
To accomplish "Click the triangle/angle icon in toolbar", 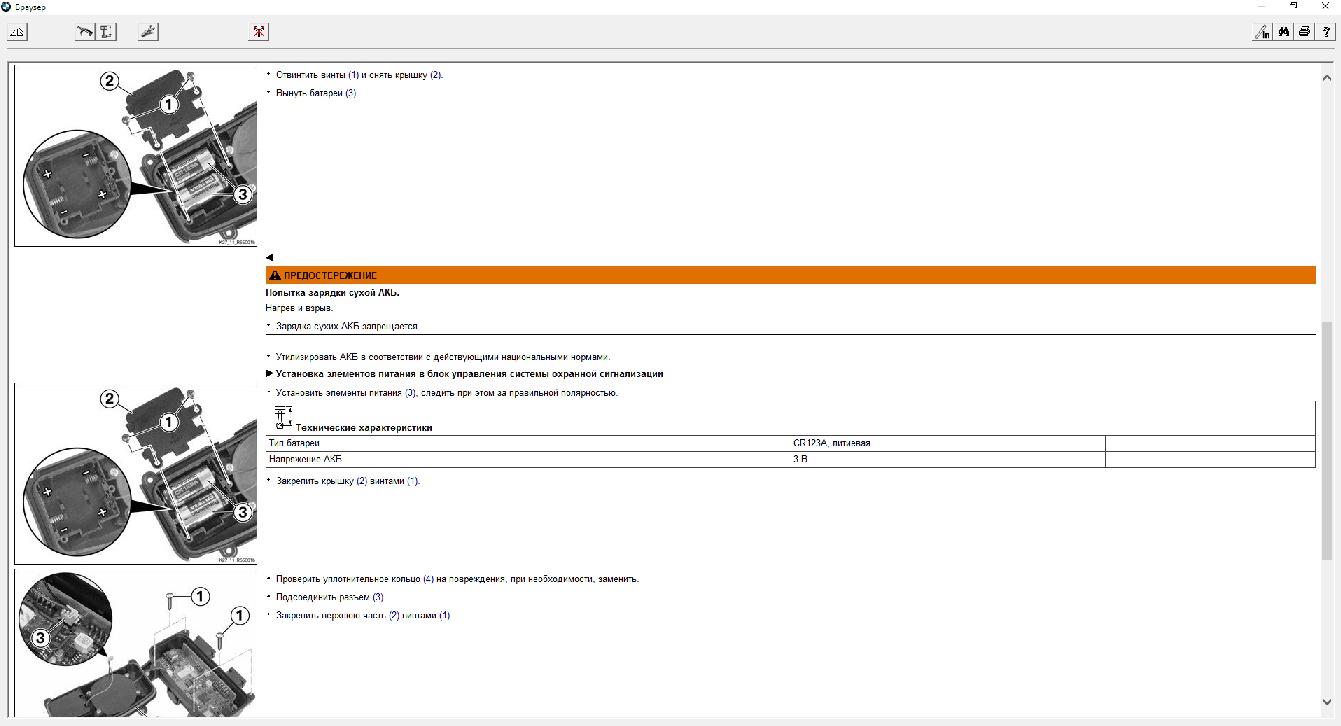I will click(x=18, y=32).
